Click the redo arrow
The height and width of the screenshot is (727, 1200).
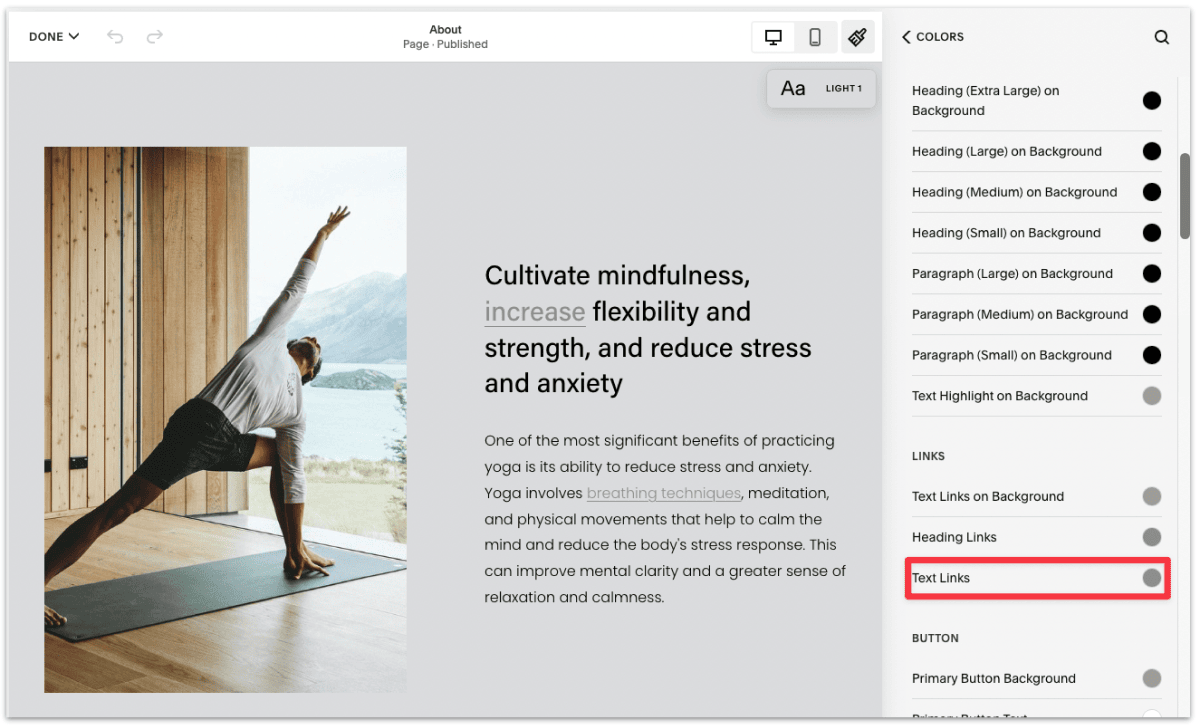tap(154, 36)
